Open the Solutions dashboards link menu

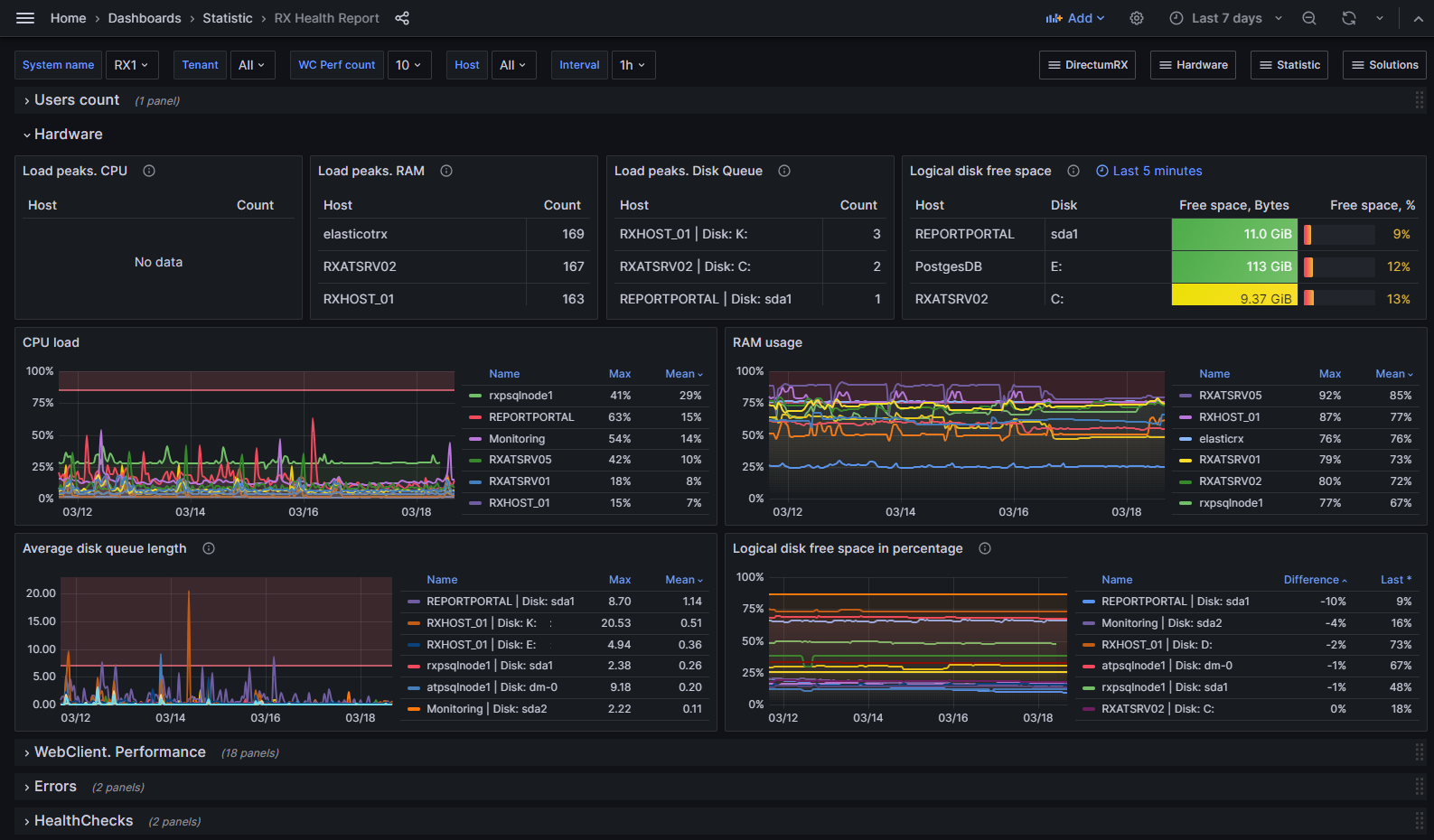tap(1384, 65)
